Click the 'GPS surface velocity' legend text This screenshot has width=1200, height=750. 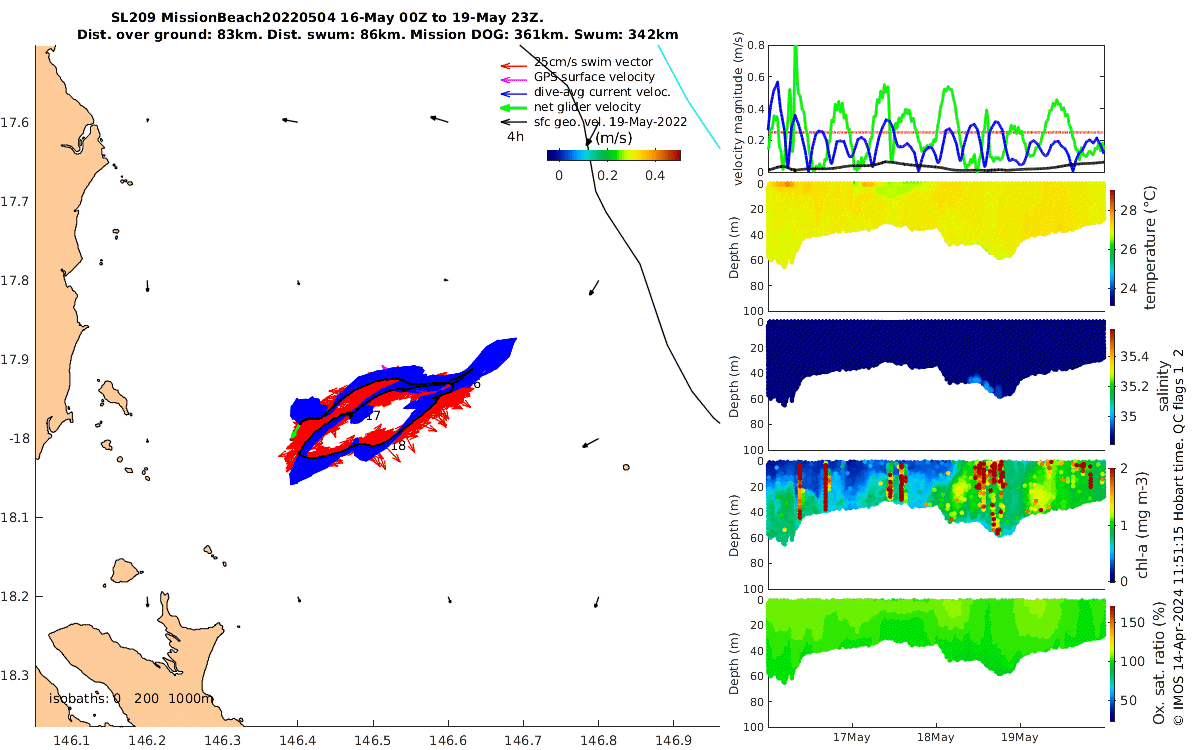tap(594, 77)
